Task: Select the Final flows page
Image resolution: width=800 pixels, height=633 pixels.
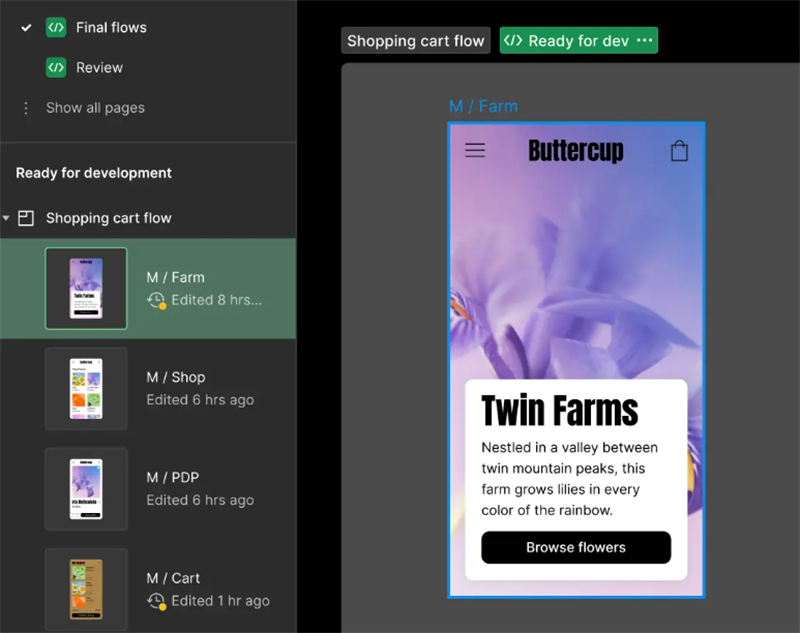Action: 111,28
